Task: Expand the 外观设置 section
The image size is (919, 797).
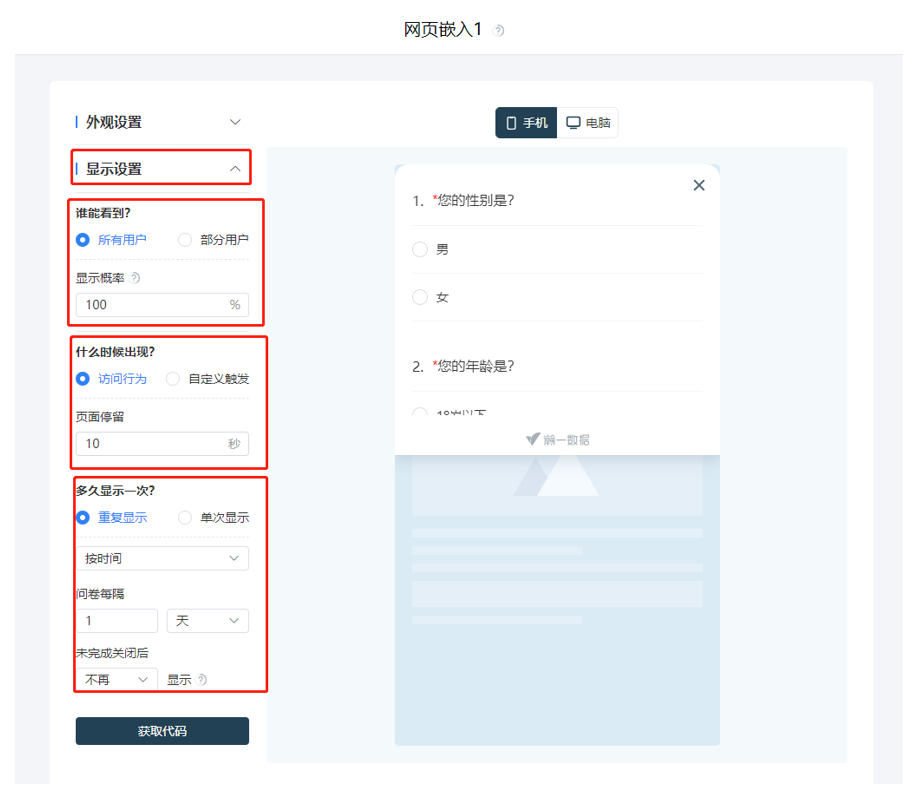Action: coord(162,122)
